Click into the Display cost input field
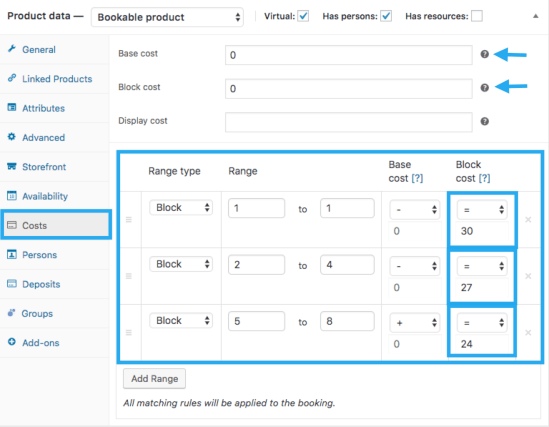The height and width of the screenshot is (427, 549). click(x=348, y=122)
